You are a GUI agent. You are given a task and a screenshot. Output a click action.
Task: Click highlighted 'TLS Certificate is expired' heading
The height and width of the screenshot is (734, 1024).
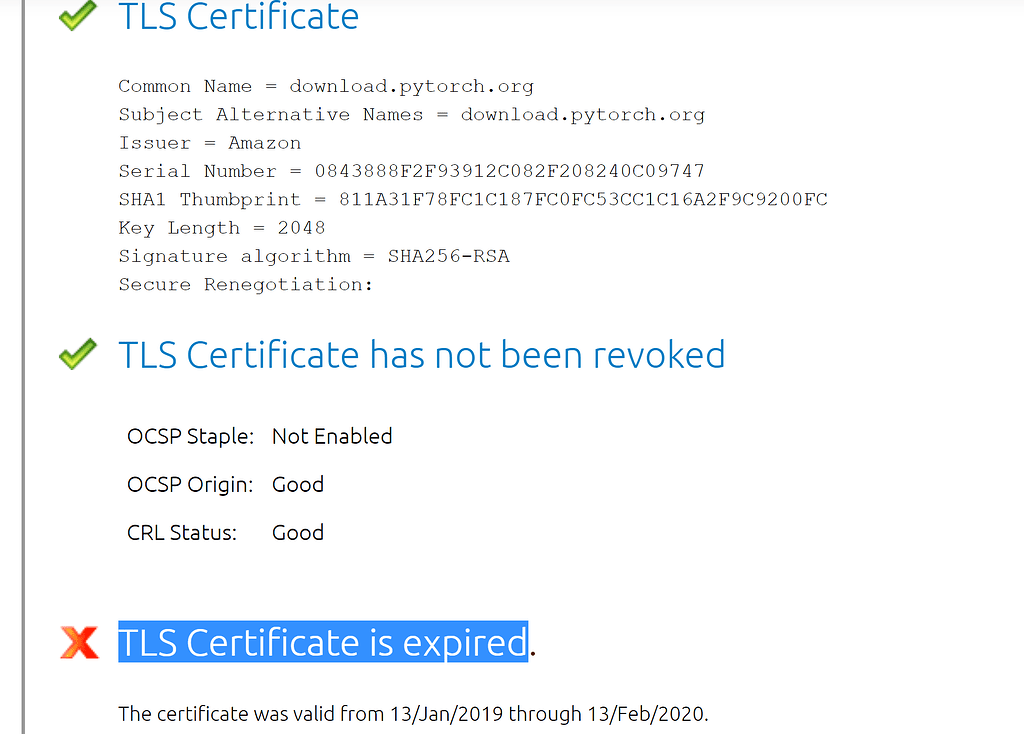tap(323, 642)
